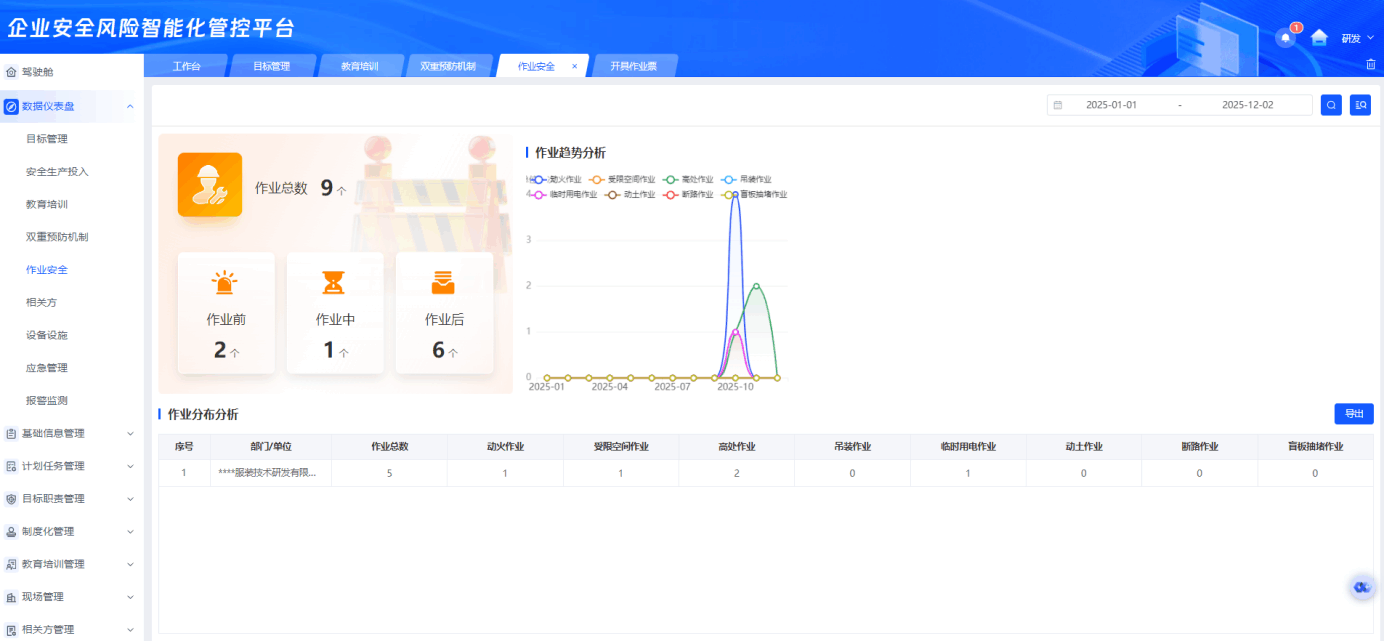
Task: Switch to the 开具作业票 tab
Action: (633, 65)
